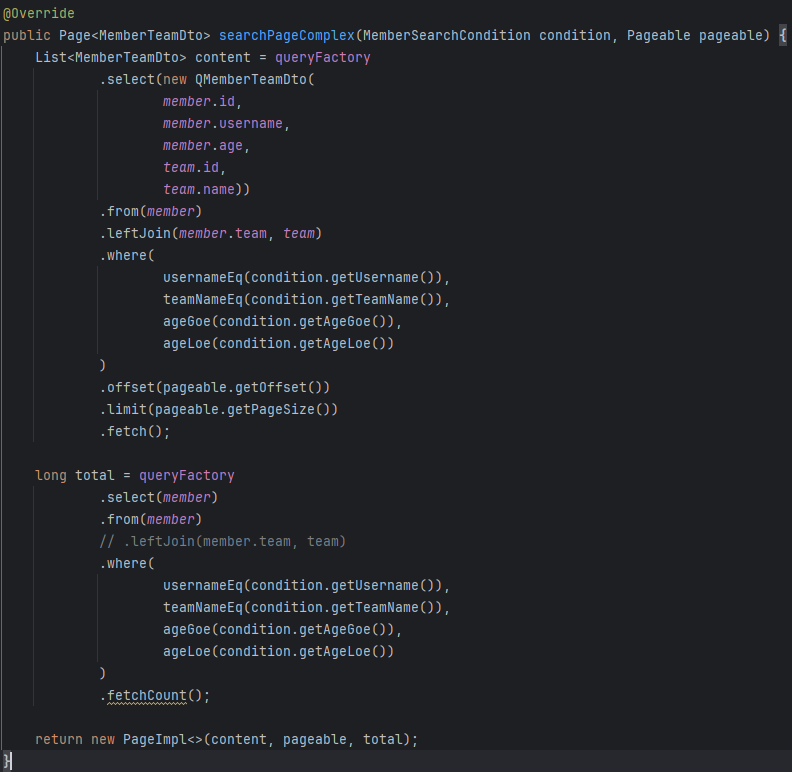Viewport: 792px width, 772px height.
Task: Click the @Override annotation
Action: point(39,14)
